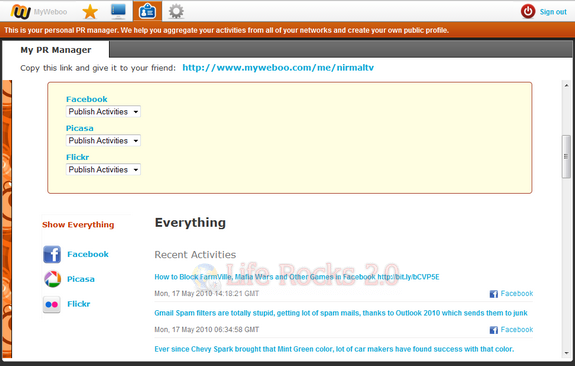Click the Picasa heading in yellow panel
The image size is (575, 366).
click(80, 128)
